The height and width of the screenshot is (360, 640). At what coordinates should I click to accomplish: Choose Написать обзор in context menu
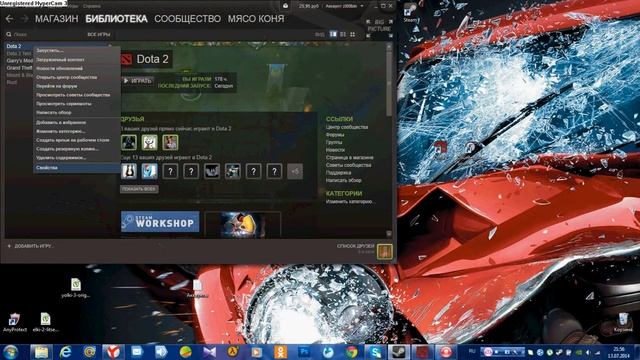pos(77,112)
